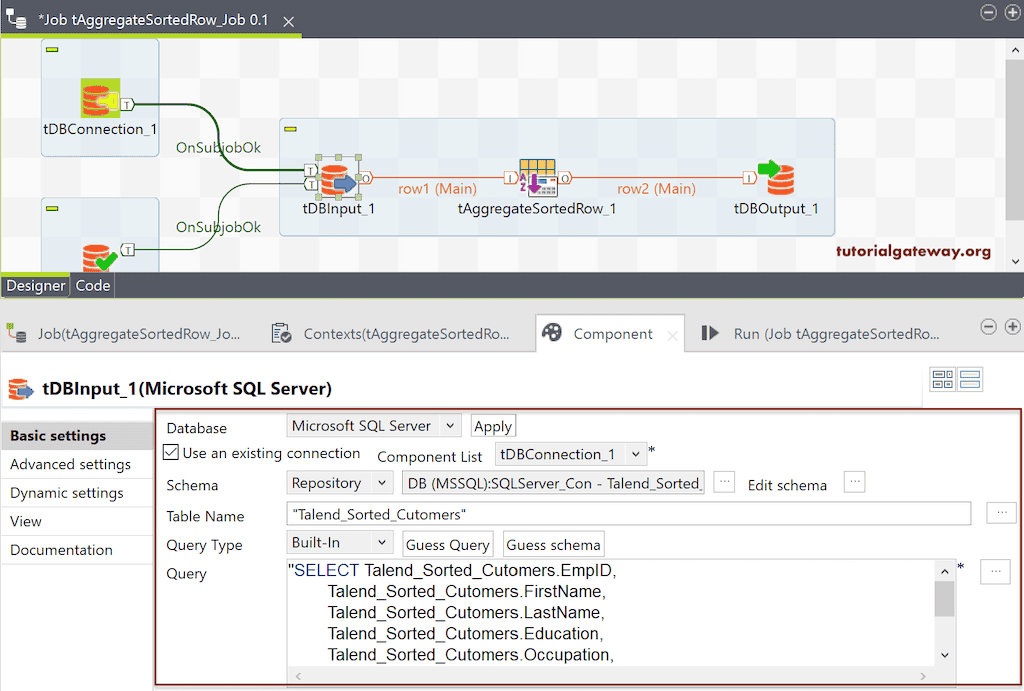Open the Database type dropdown
This screenshot has width=1024, height=691.
coord(374,426)
